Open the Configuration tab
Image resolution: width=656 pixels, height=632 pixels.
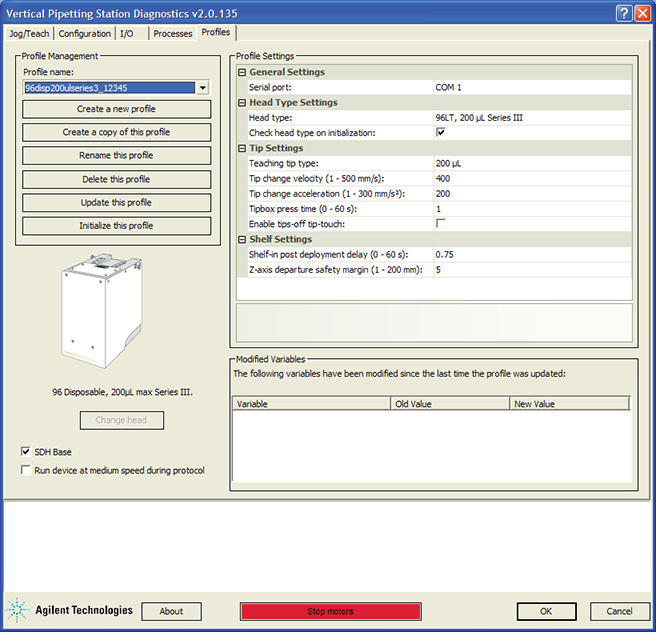84,33
